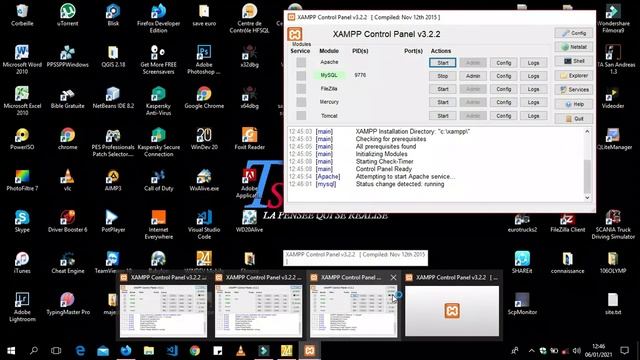Toggle Apache service checkbox
The width and height of the screenshot is (640, 360).
301,62
